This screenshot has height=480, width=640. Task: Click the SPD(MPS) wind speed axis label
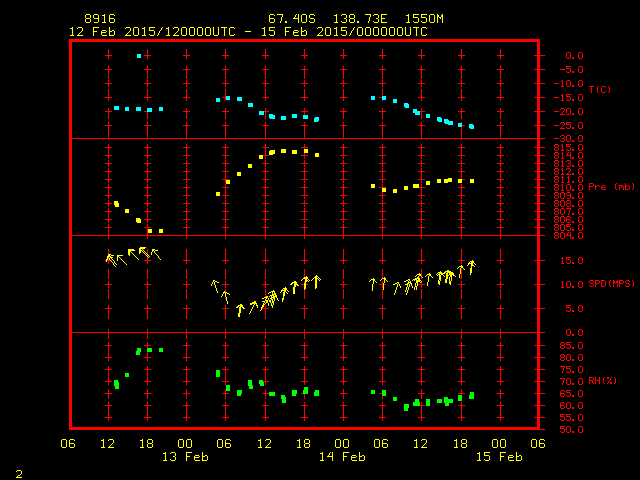pyautogui.click(x=611, y=283)
